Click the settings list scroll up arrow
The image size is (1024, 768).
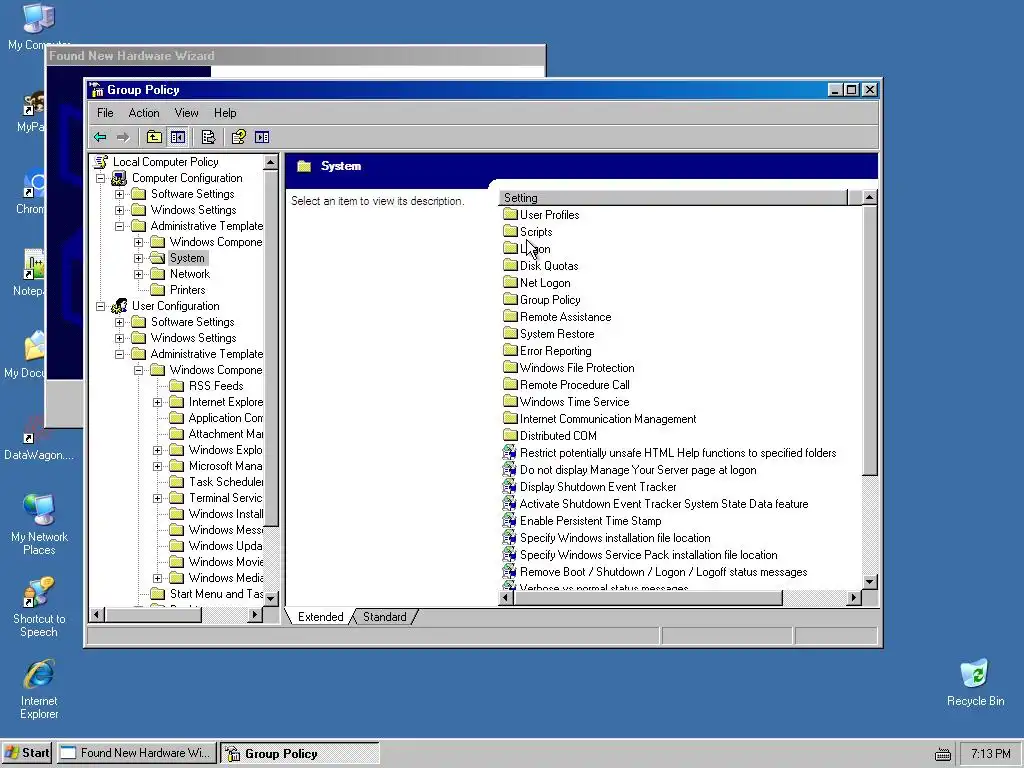[869, 197]
